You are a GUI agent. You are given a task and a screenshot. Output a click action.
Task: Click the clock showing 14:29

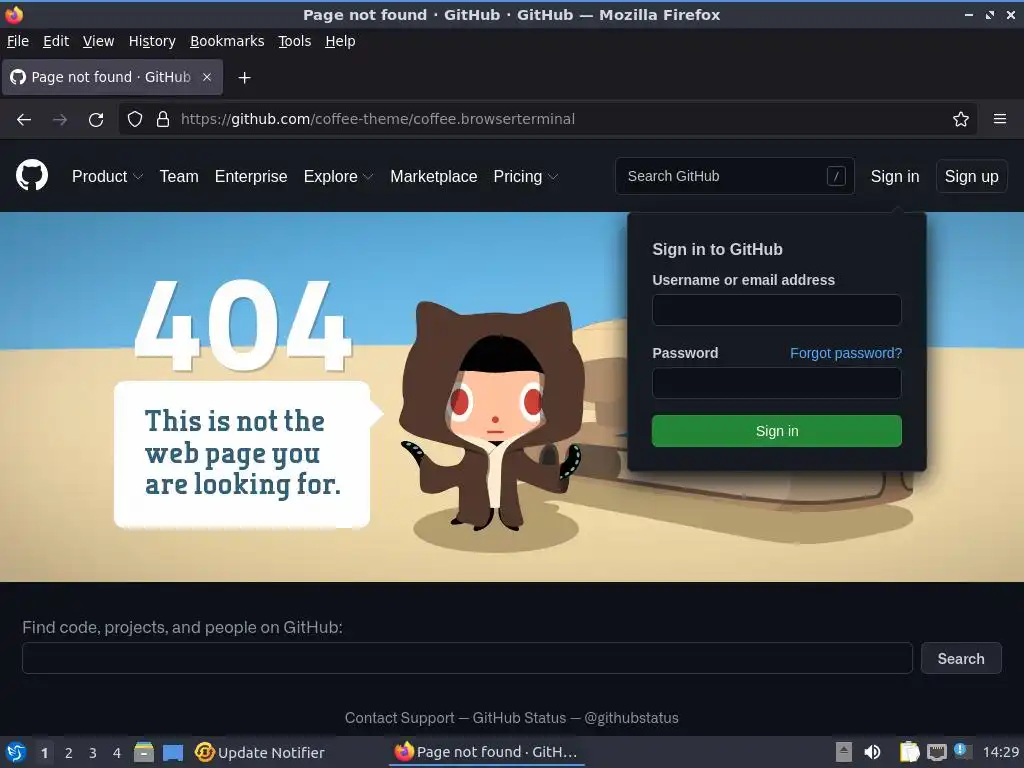click(x=1000, y=752)
